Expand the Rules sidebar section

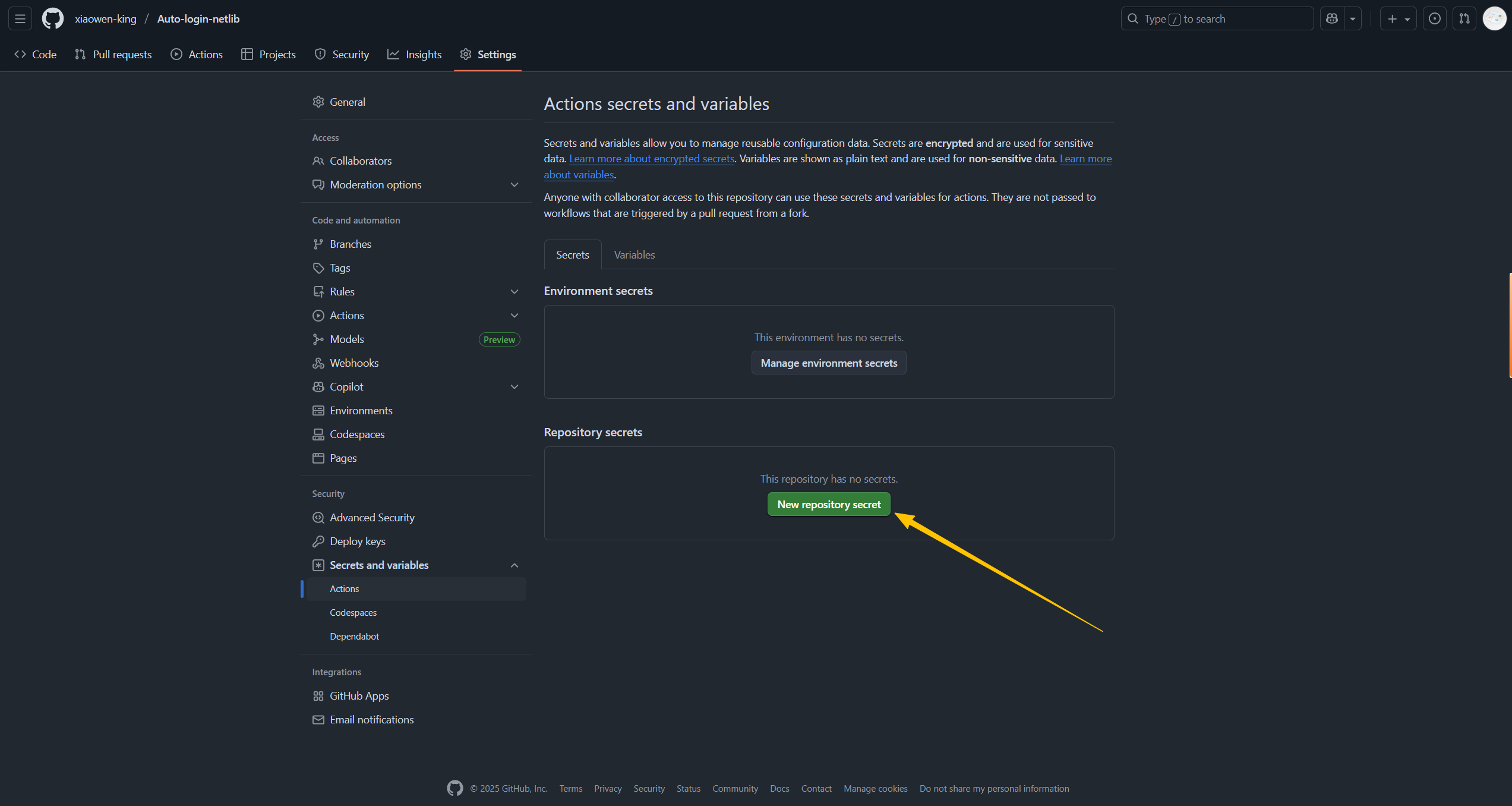pos(514,292)
